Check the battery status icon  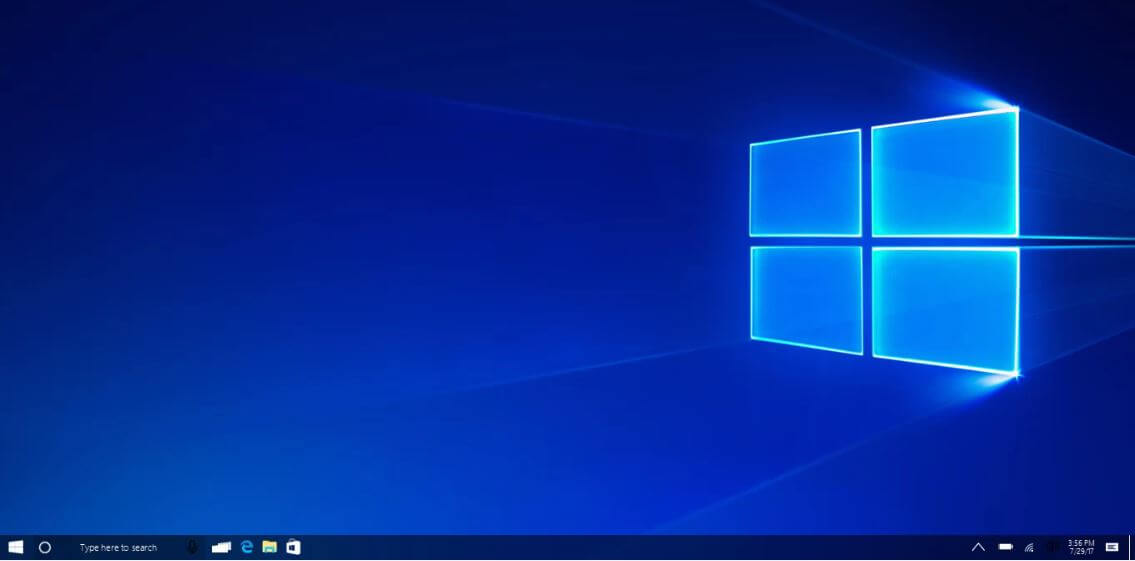(x=1005, y=547)
